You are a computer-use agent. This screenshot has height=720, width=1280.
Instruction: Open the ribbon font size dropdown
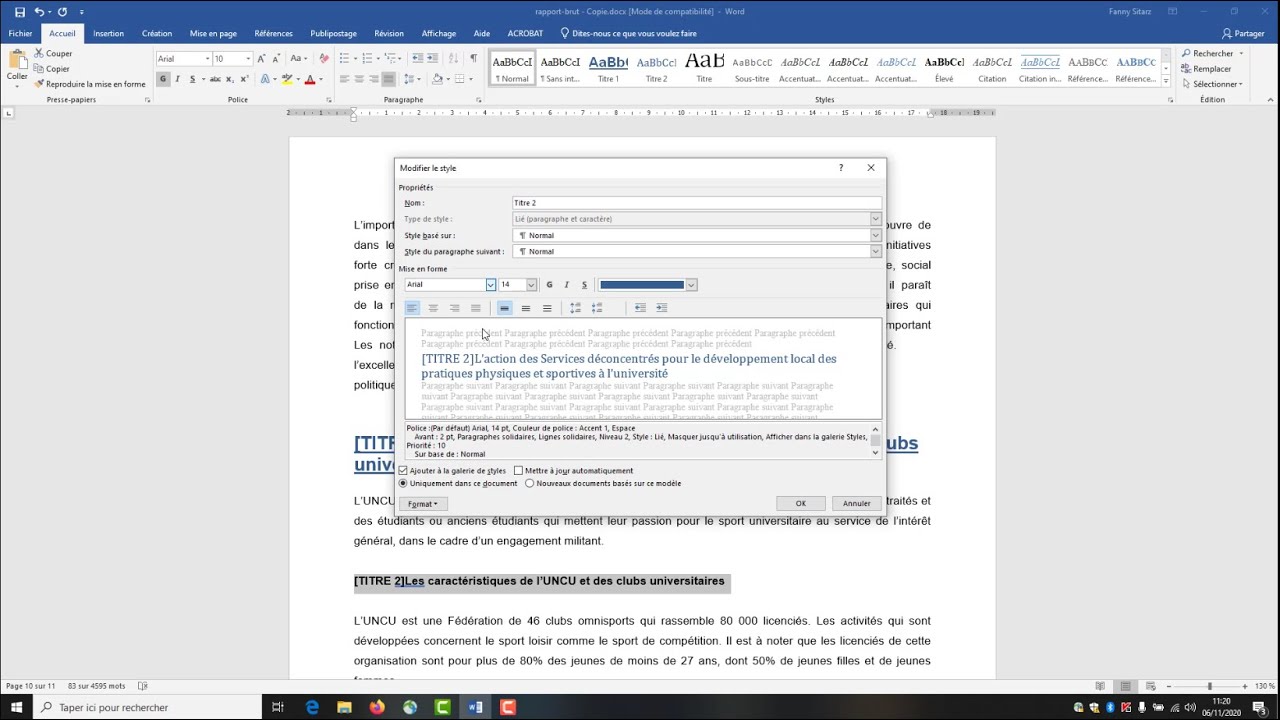pyautogui.click(x=246, y=59)
